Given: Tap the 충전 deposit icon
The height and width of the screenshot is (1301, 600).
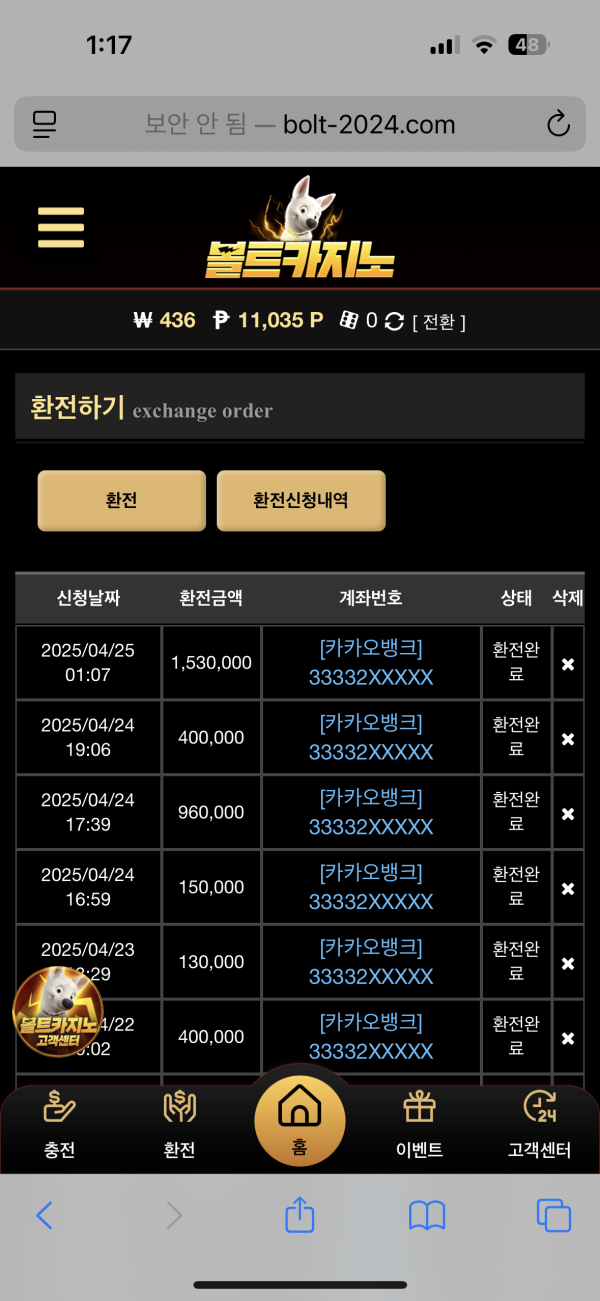Looking at the screenshot, I should pyautogui.click(x=59, y=1106).
